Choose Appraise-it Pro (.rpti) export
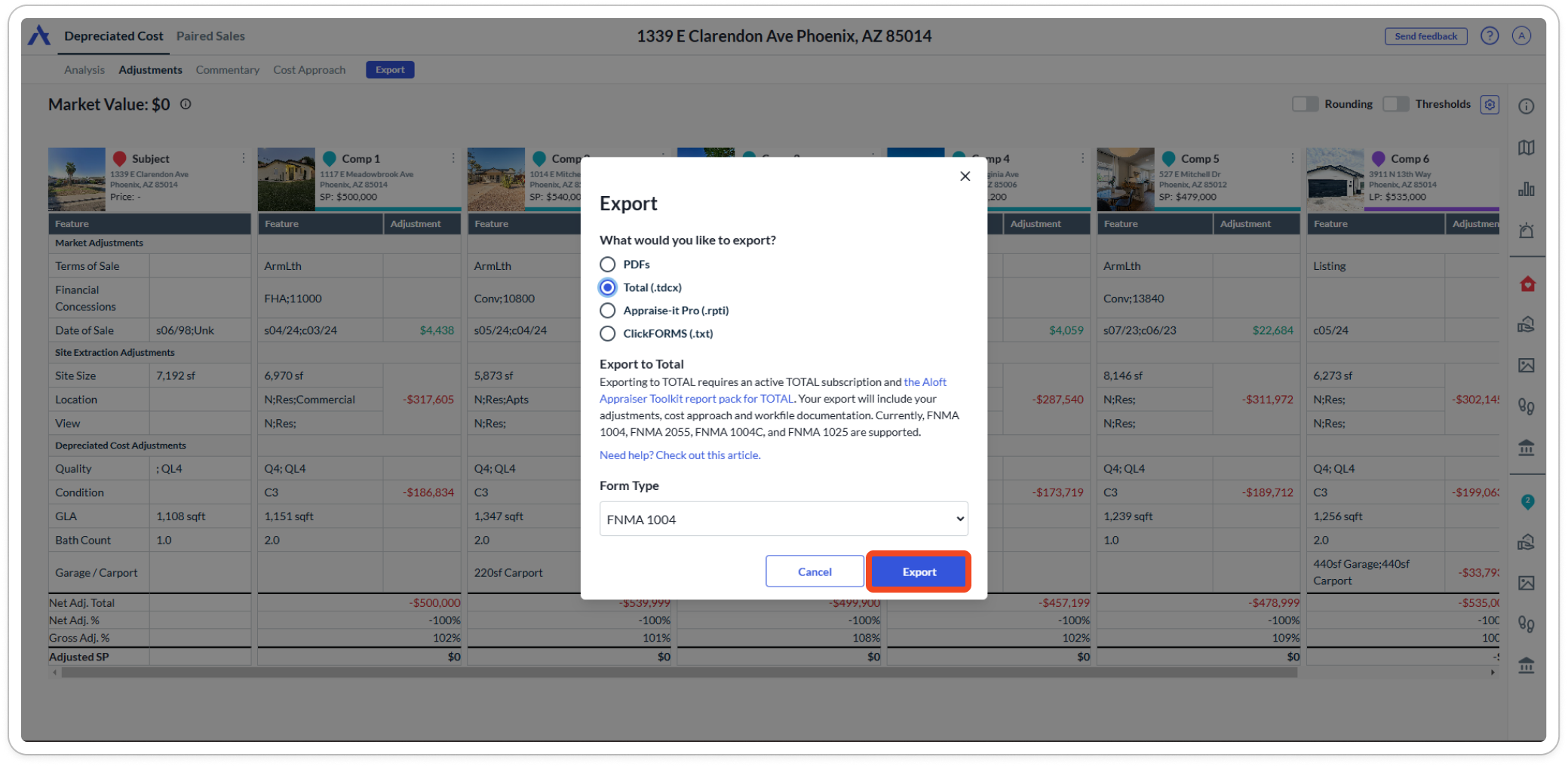1568x766 pixels. (607, 311)
